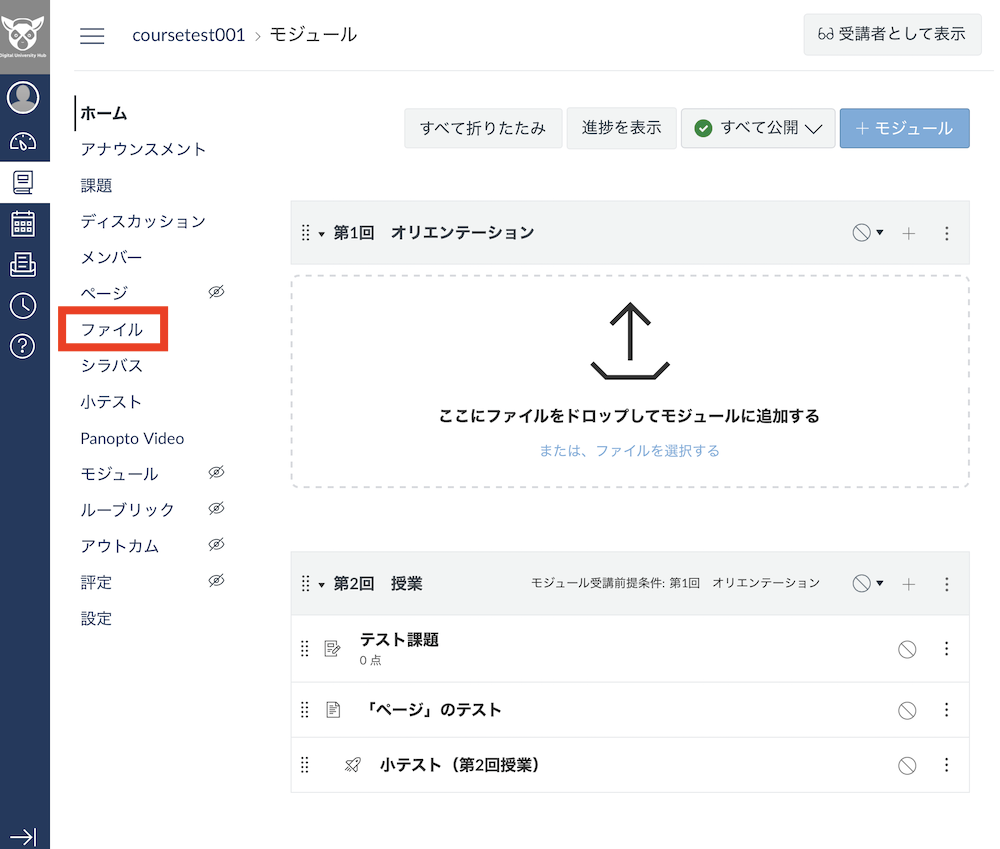Select 設定 in the course navigation
The width and height of the screenshot is (1000, 849).
coord(96,618)
